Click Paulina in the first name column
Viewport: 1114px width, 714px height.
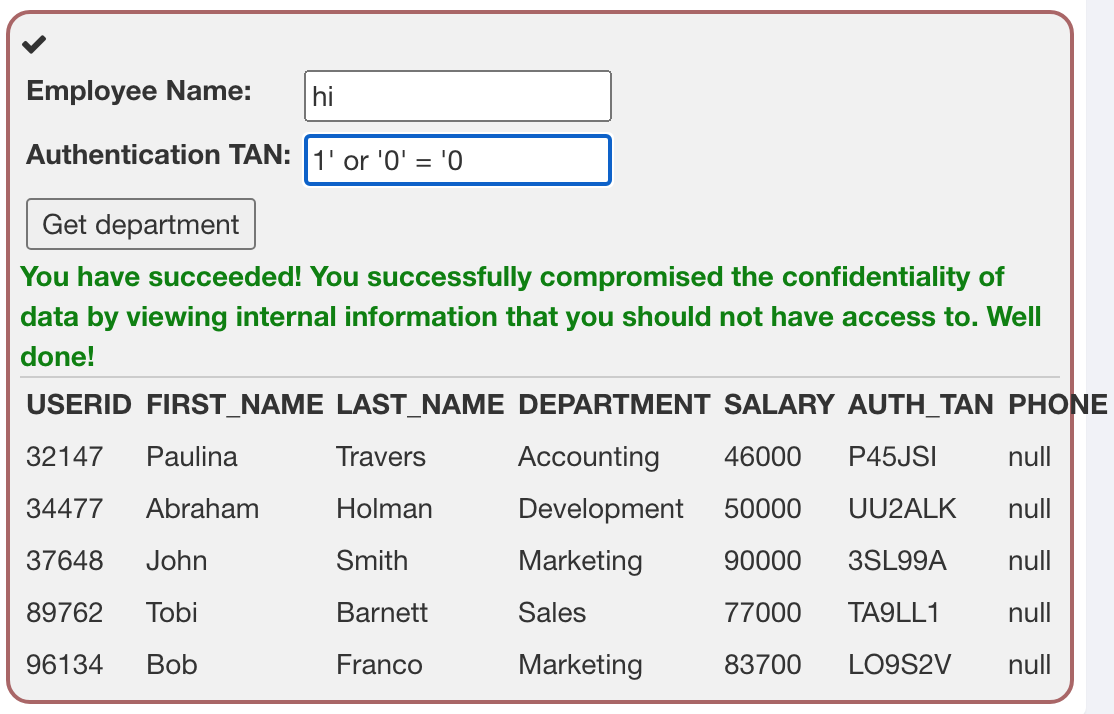coord(192,456)
